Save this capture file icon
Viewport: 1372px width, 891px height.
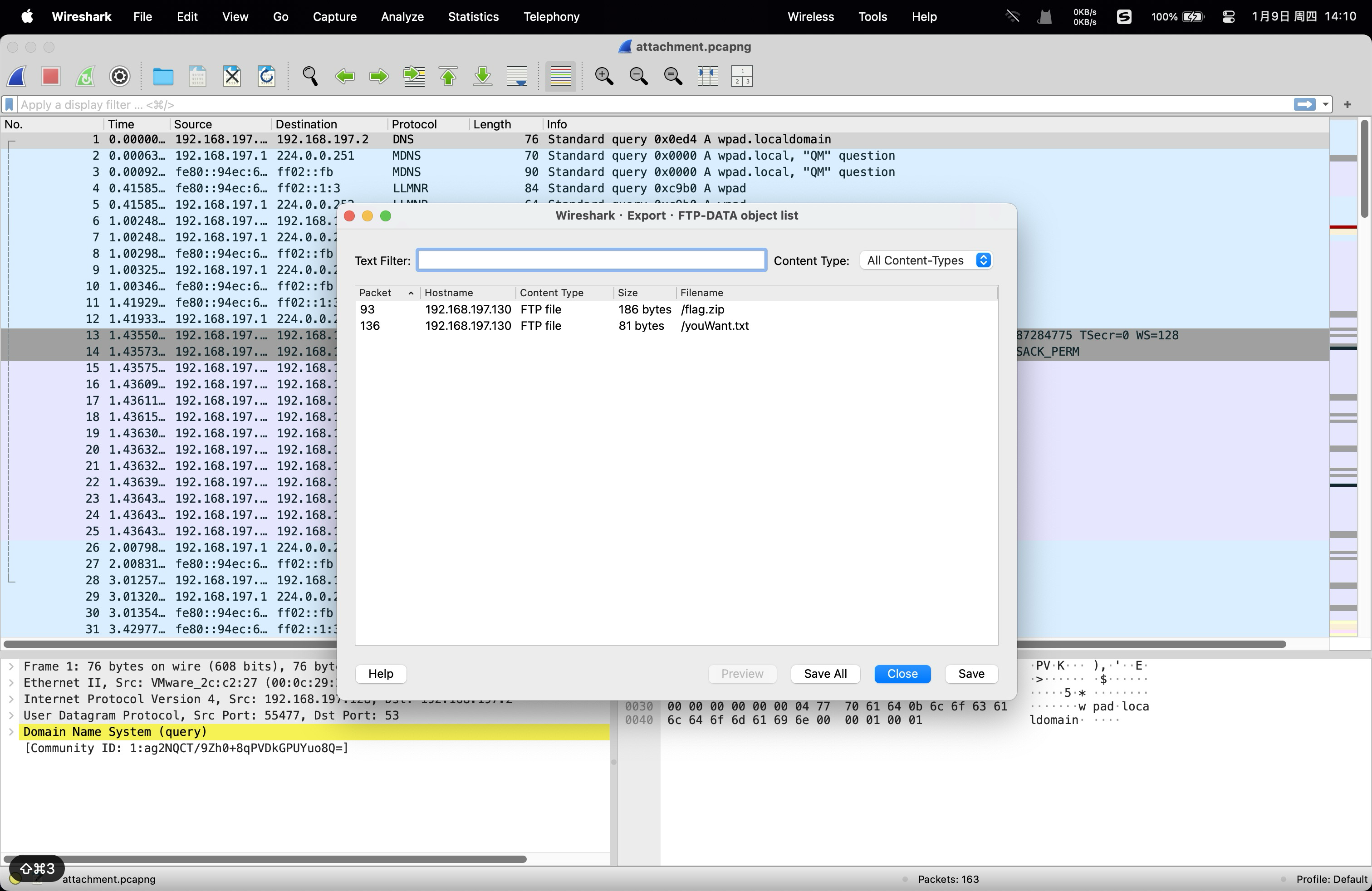[198, 76]
